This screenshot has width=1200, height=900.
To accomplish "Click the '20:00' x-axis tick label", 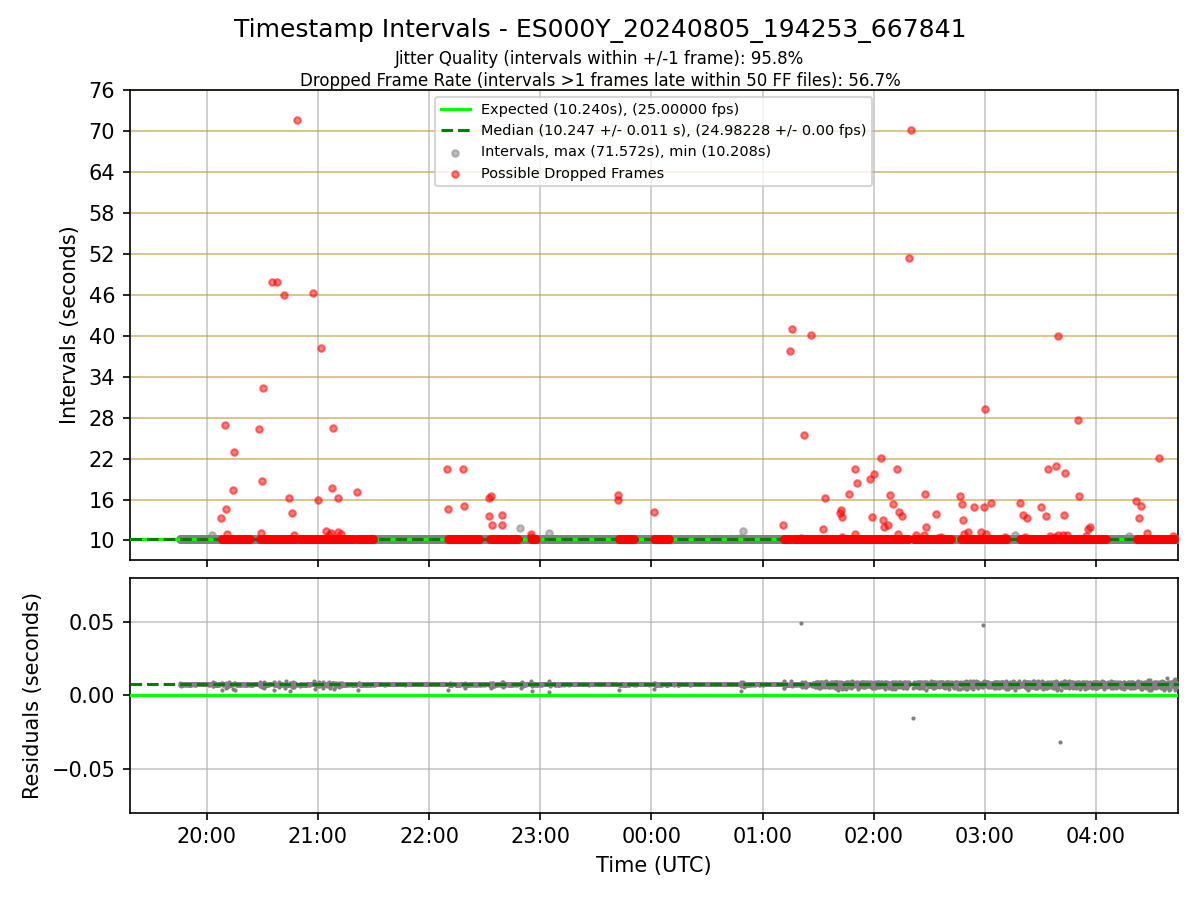I will (207, 834).
